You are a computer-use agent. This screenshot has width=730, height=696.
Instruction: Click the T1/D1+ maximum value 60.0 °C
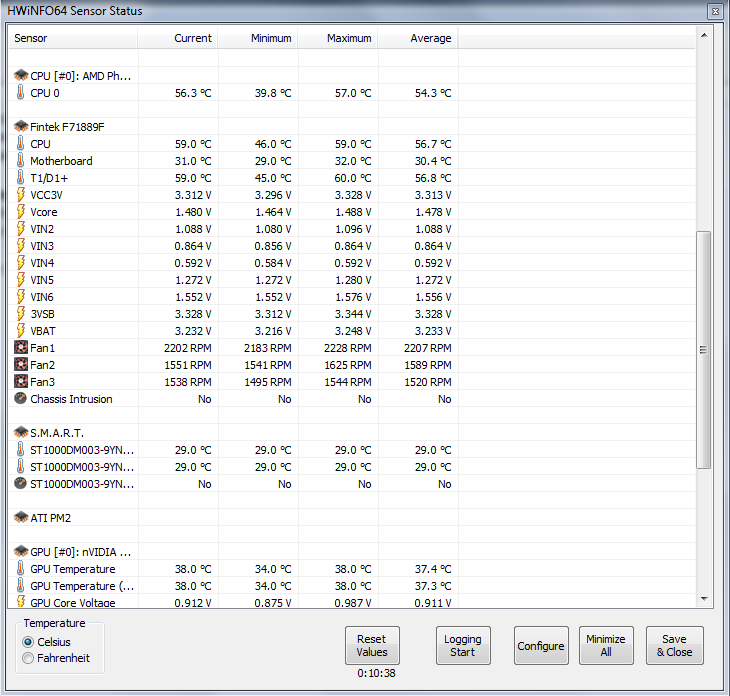(x=353, y=178)
